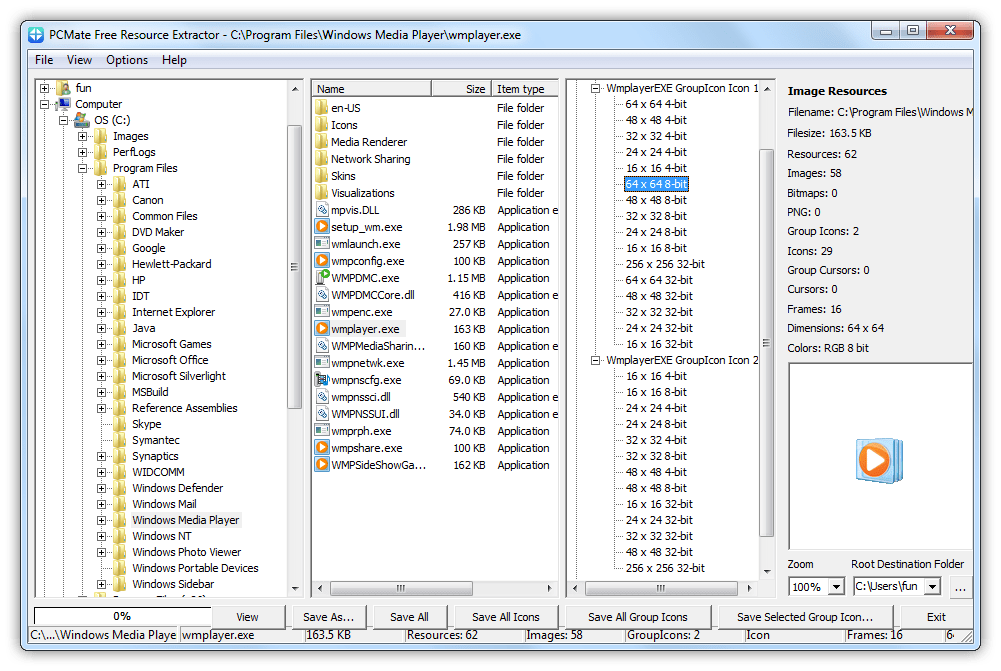Click the browse (...) destination folder button
The image size is (1001, 671).
point(960,587)
